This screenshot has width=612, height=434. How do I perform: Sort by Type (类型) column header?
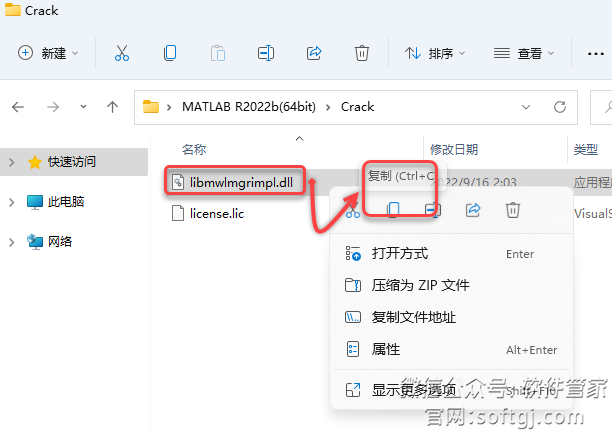(x=585, y=149)
